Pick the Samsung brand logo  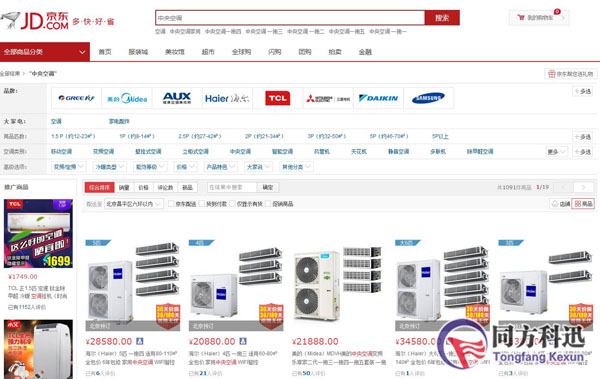tap(429, 98)
